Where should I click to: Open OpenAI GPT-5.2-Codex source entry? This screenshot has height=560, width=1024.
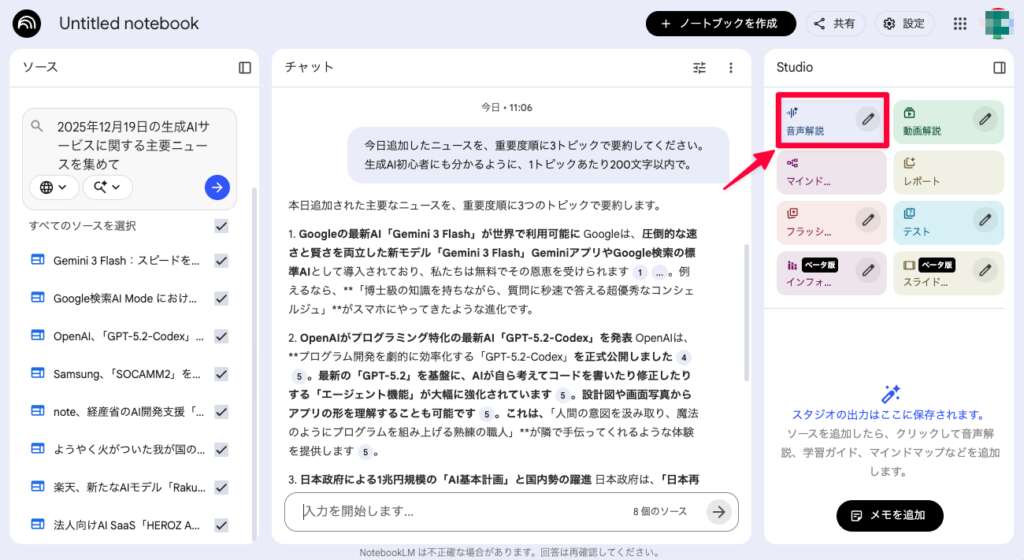(129, 336)
